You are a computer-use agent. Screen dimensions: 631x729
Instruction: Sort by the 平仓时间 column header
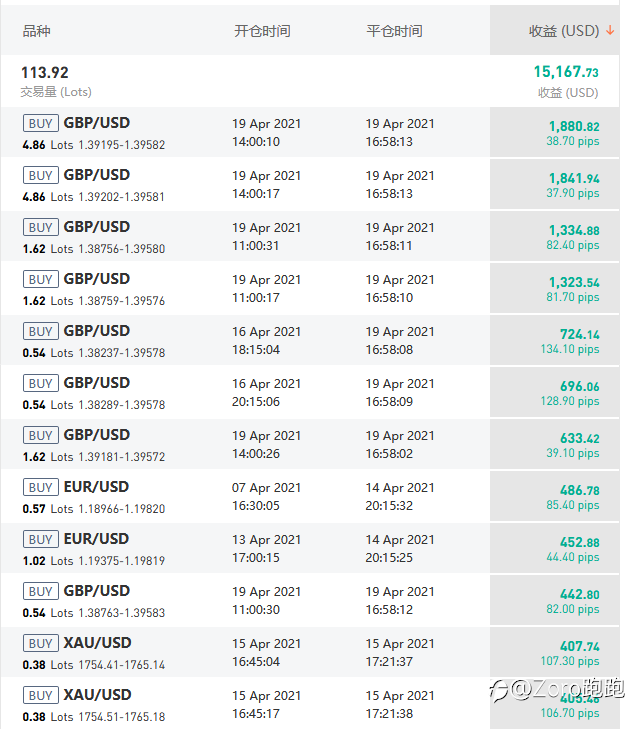(394, 31)
